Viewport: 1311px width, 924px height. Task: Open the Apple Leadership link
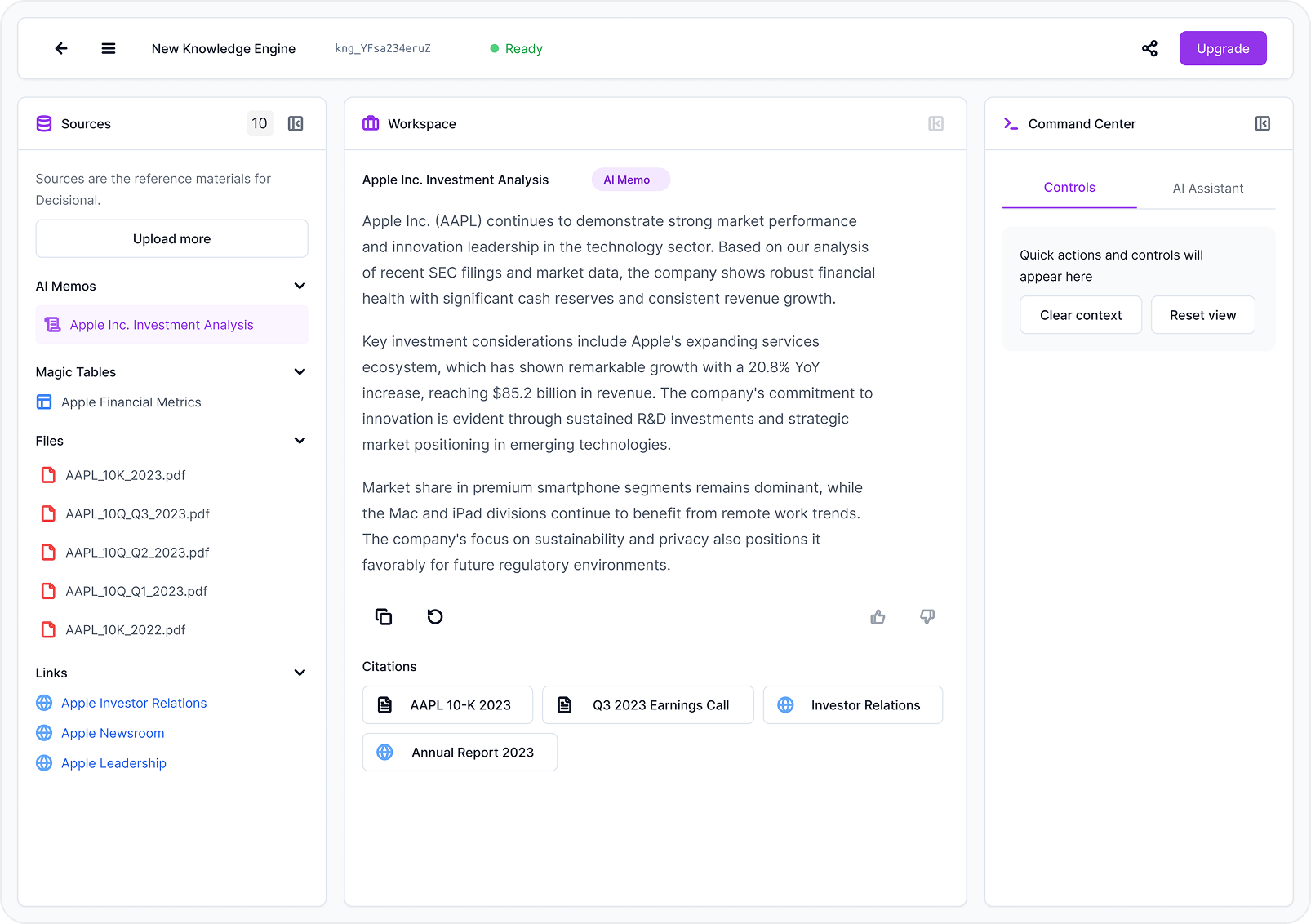(113, 763)
